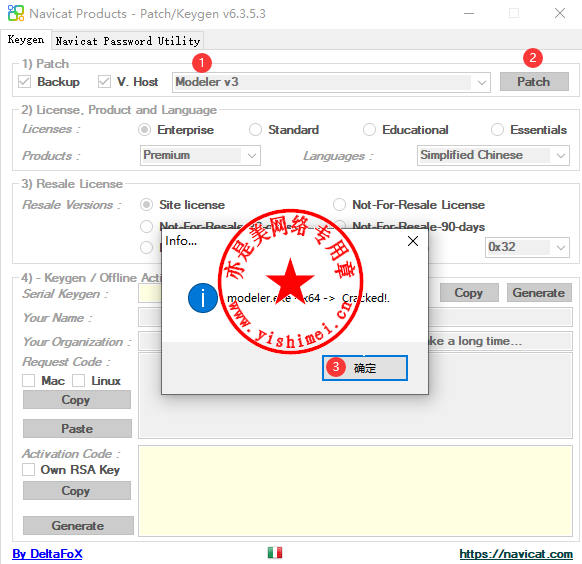Close the Patch/Keygen window
This screenshot has height=564, width=582.
560,13
